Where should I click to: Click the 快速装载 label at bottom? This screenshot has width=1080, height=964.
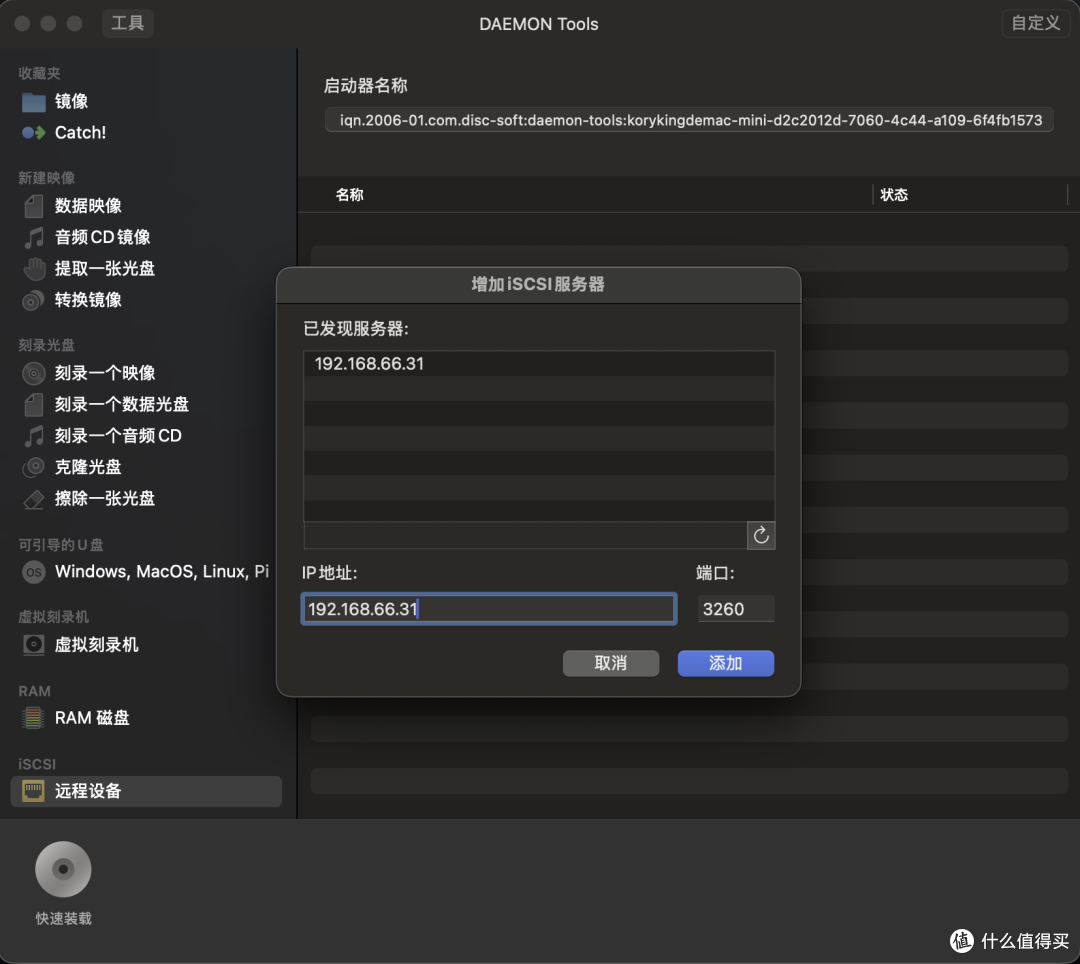pos(63,919)
